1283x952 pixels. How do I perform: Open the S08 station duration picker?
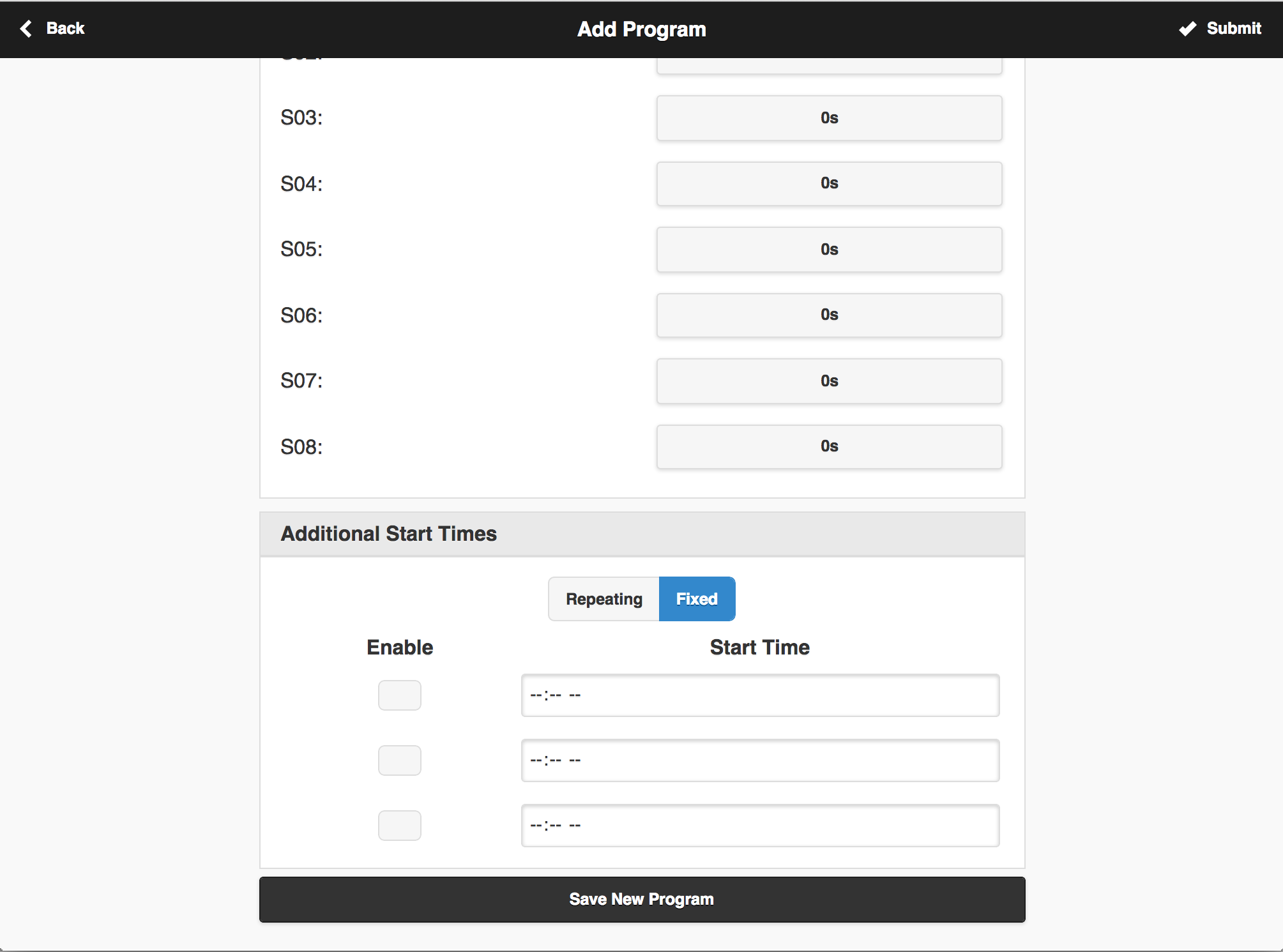[829, 447]
